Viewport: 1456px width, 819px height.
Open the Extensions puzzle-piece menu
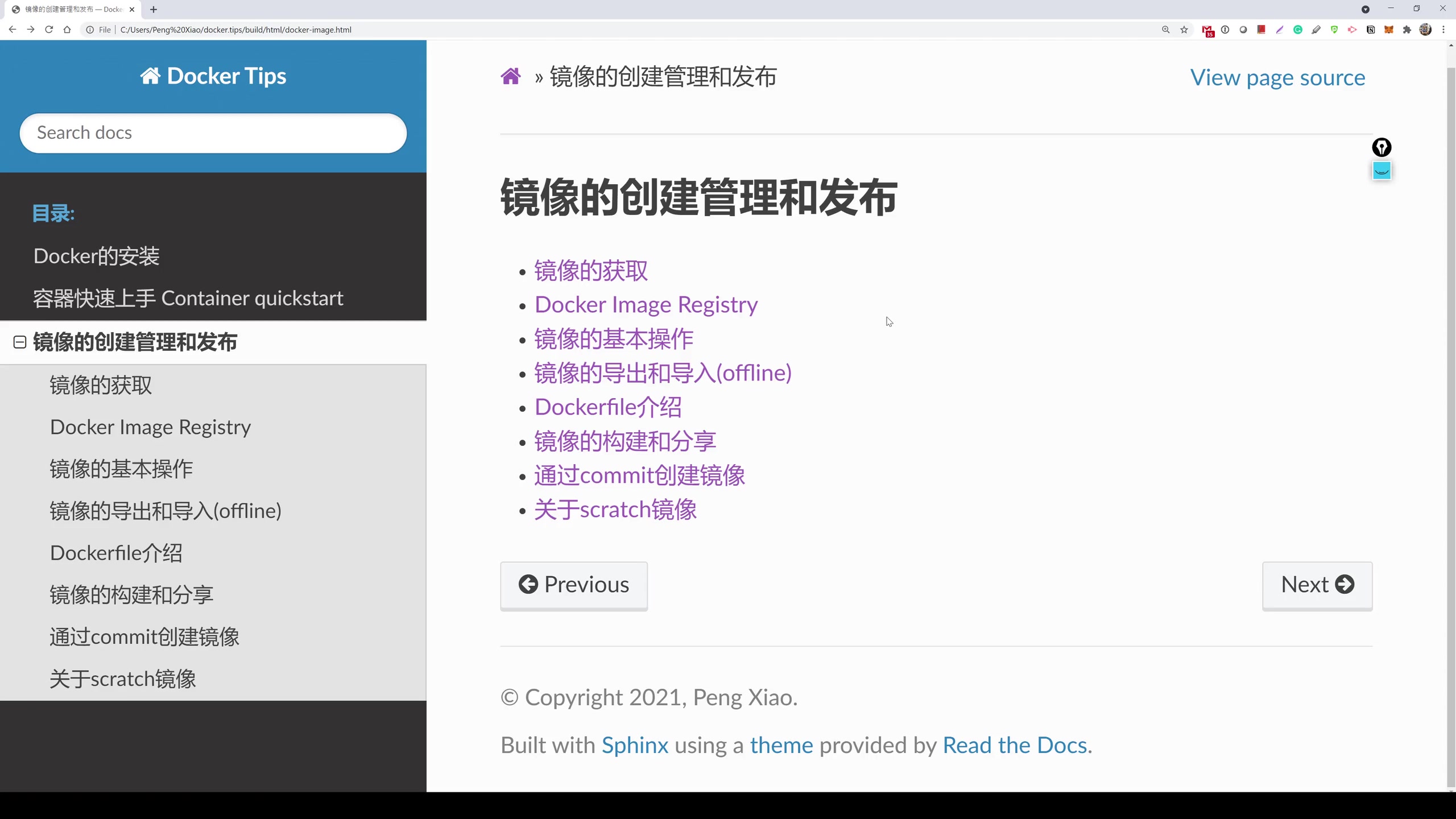pyautogui.click(x=1407, y=30)
